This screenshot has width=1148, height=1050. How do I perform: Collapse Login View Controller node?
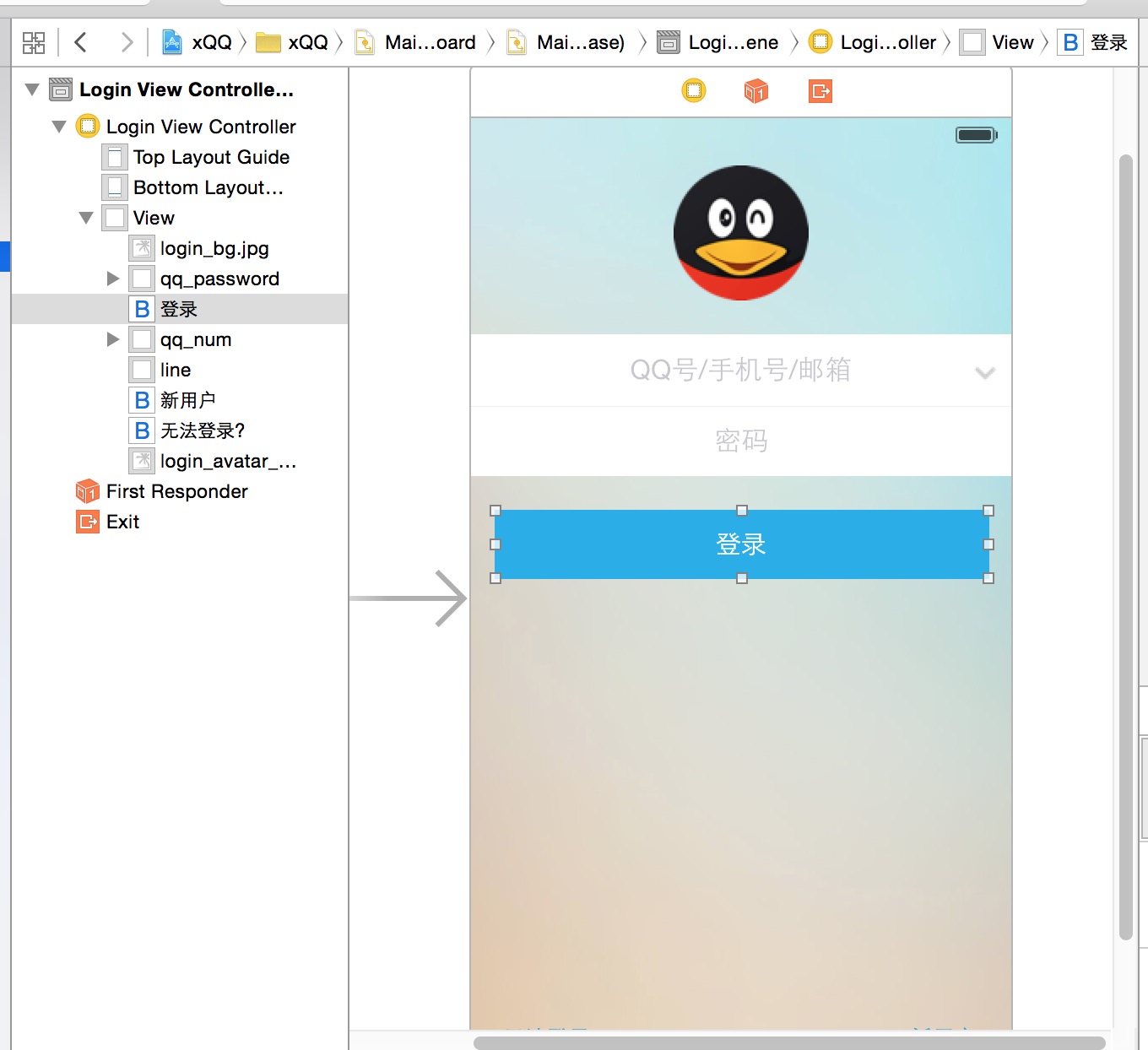point(59,127)
